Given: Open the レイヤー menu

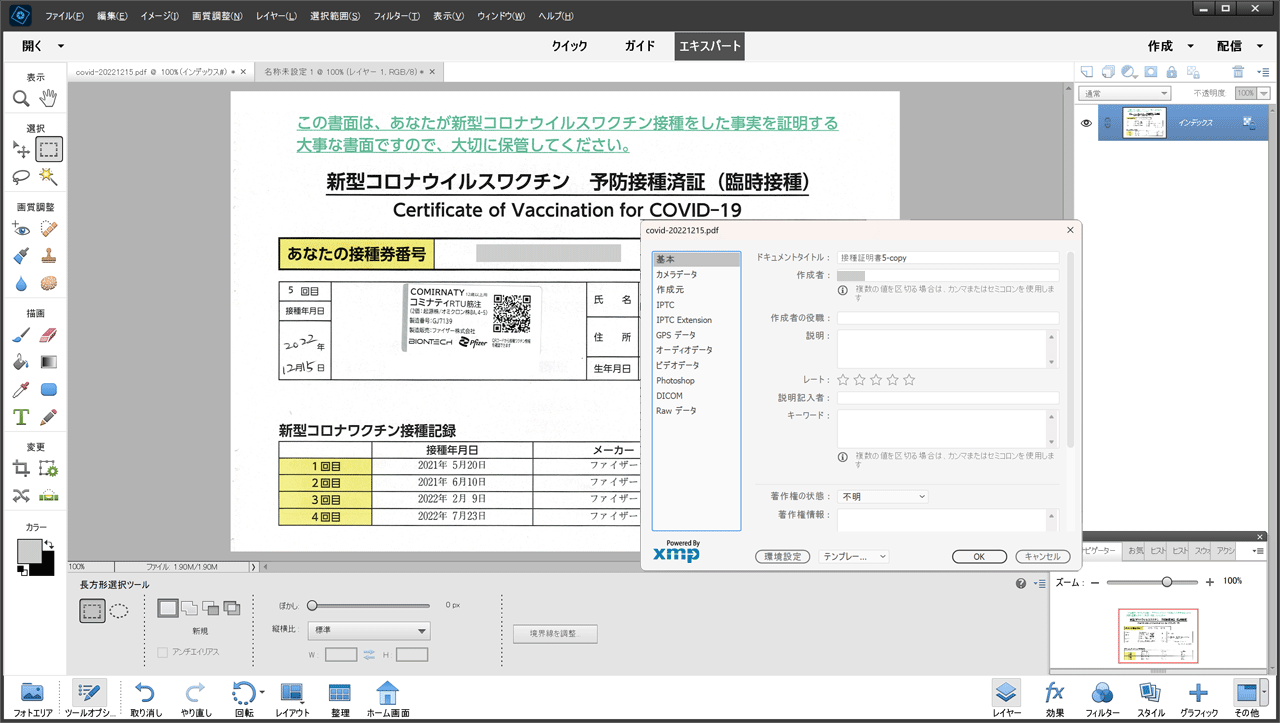Looking at the screenshot, I should [x=276, y=17].
